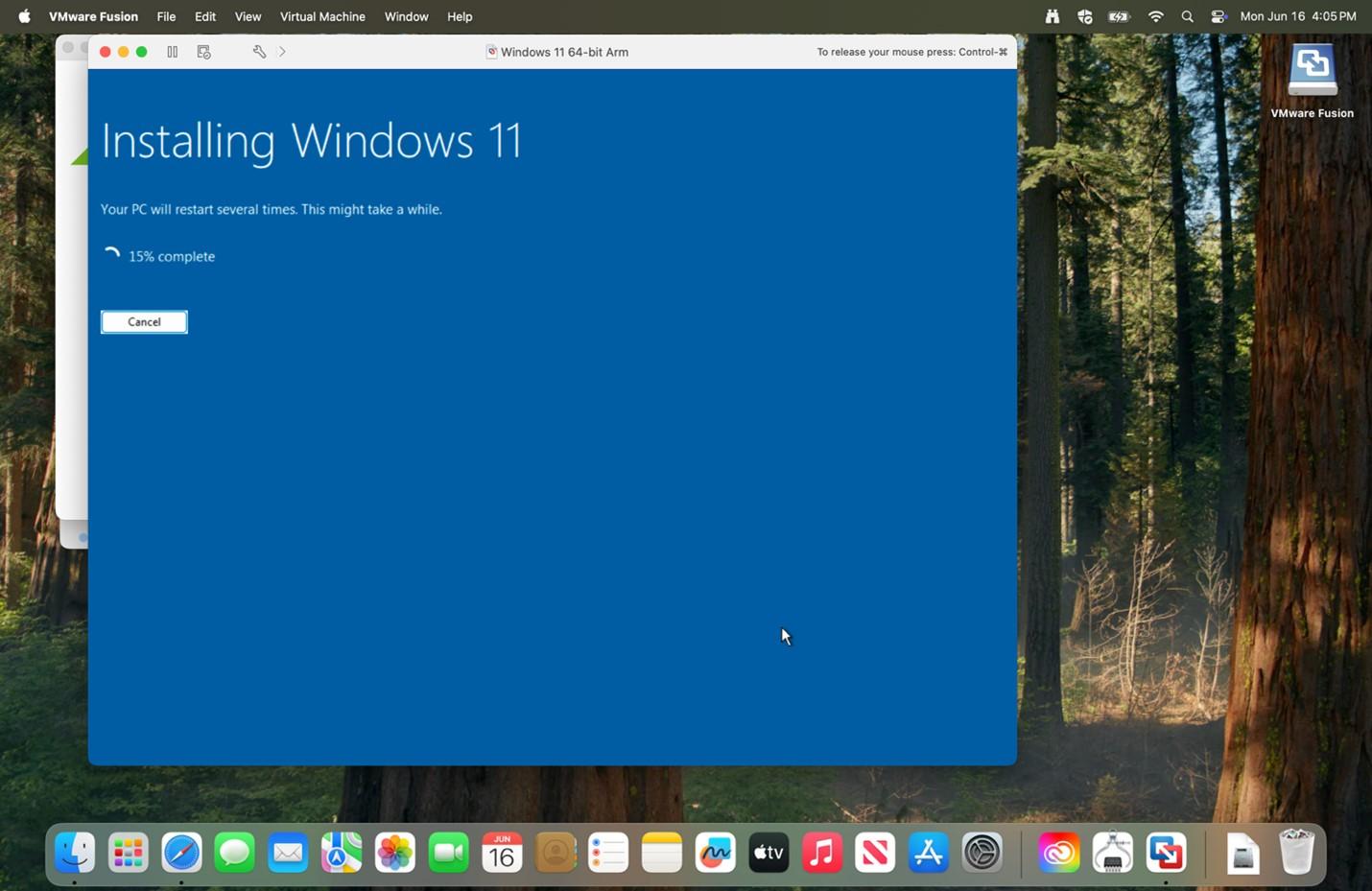Close the Windows 11 VM window
The width and height of the screenshot is (1372, 891).
(x=106, y=52)
